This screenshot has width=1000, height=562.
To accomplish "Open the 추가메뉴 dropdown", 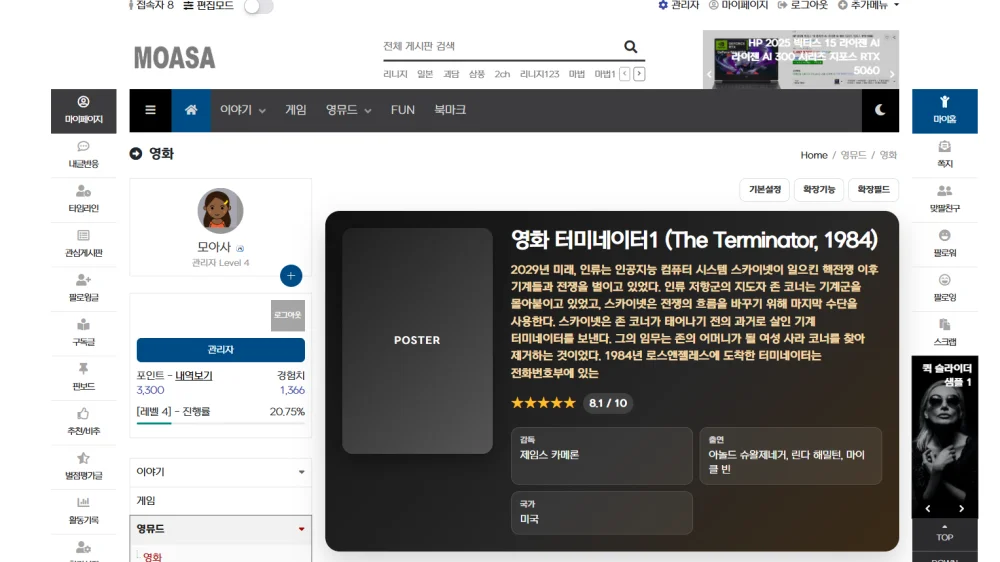I will [868, 5].
